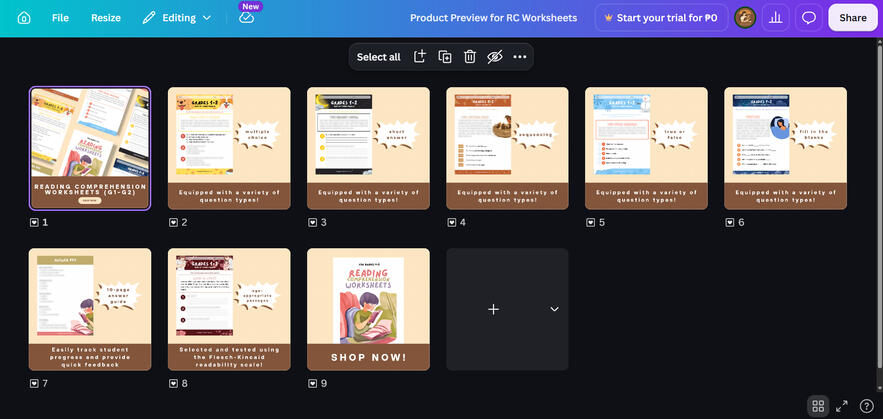Click the notes icon under page 4
883x419 pixels.
point(451,222)
